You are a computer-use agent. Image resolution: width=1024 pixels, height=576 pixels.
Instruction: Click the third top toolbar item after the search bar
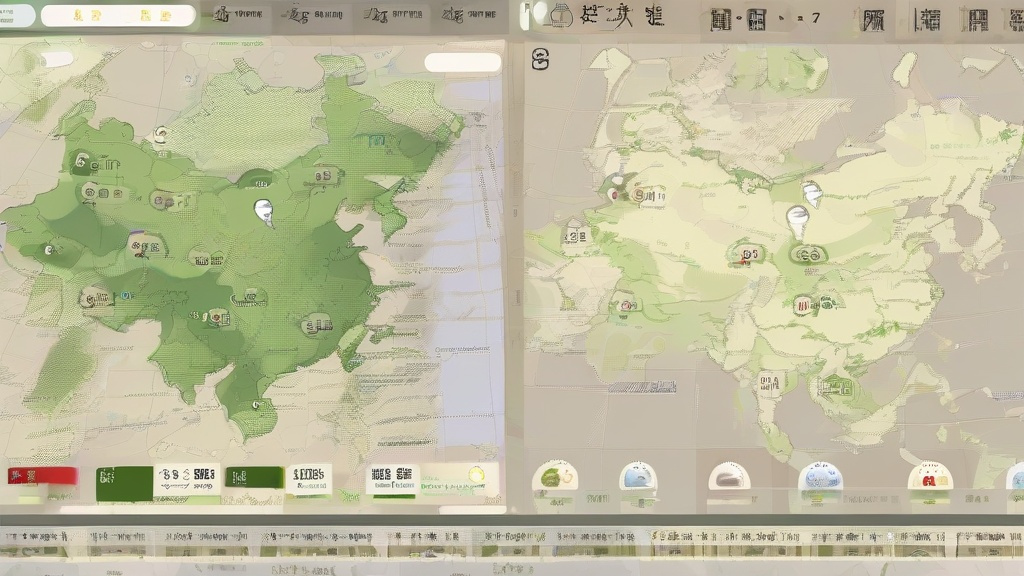(393, 15)
